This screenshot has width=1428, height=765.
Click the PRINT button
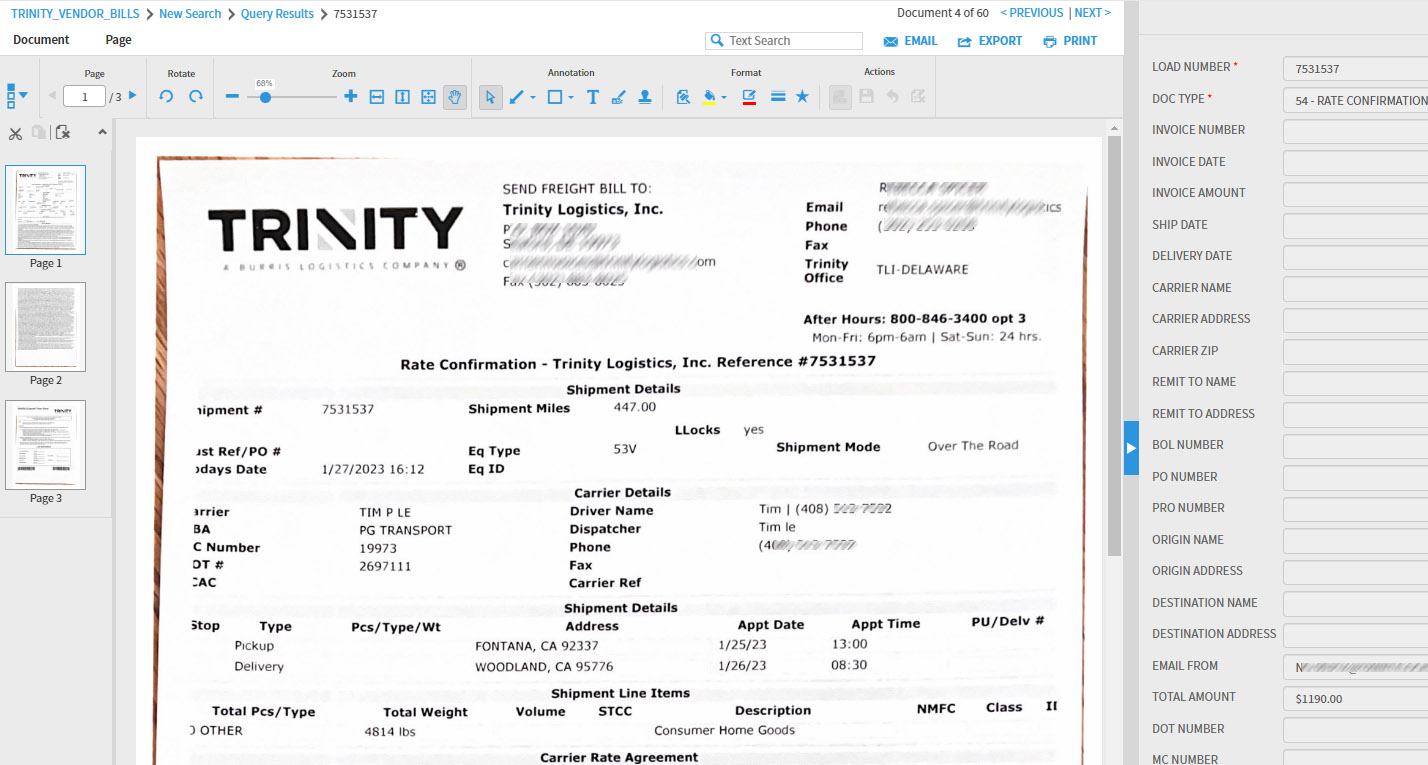pos(1069,41)
